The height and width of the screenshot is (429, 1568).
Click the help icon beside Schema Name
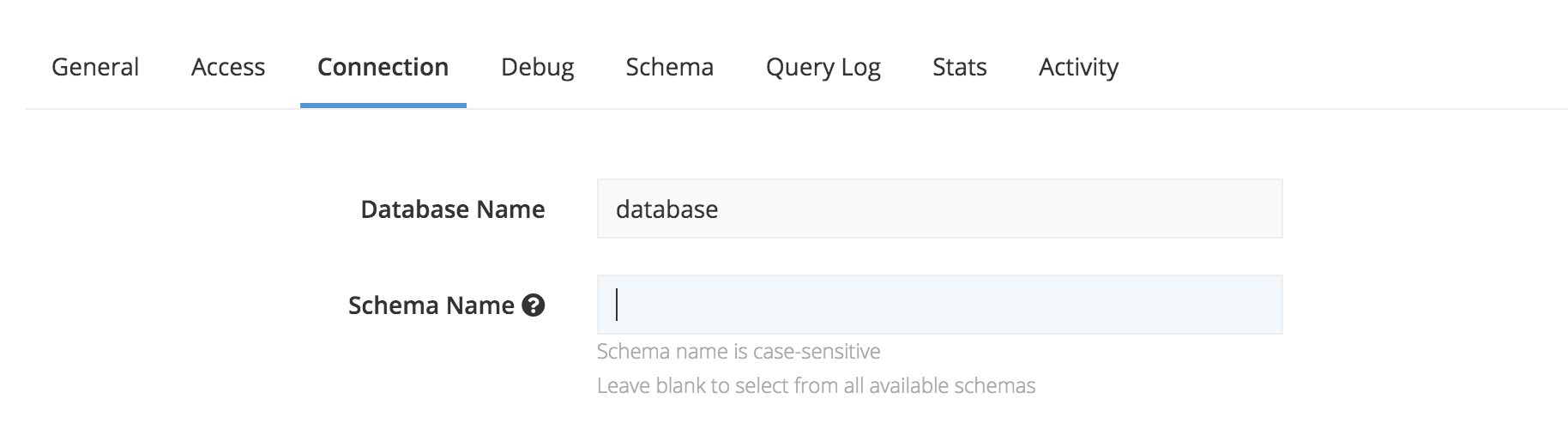coord(534,305)
